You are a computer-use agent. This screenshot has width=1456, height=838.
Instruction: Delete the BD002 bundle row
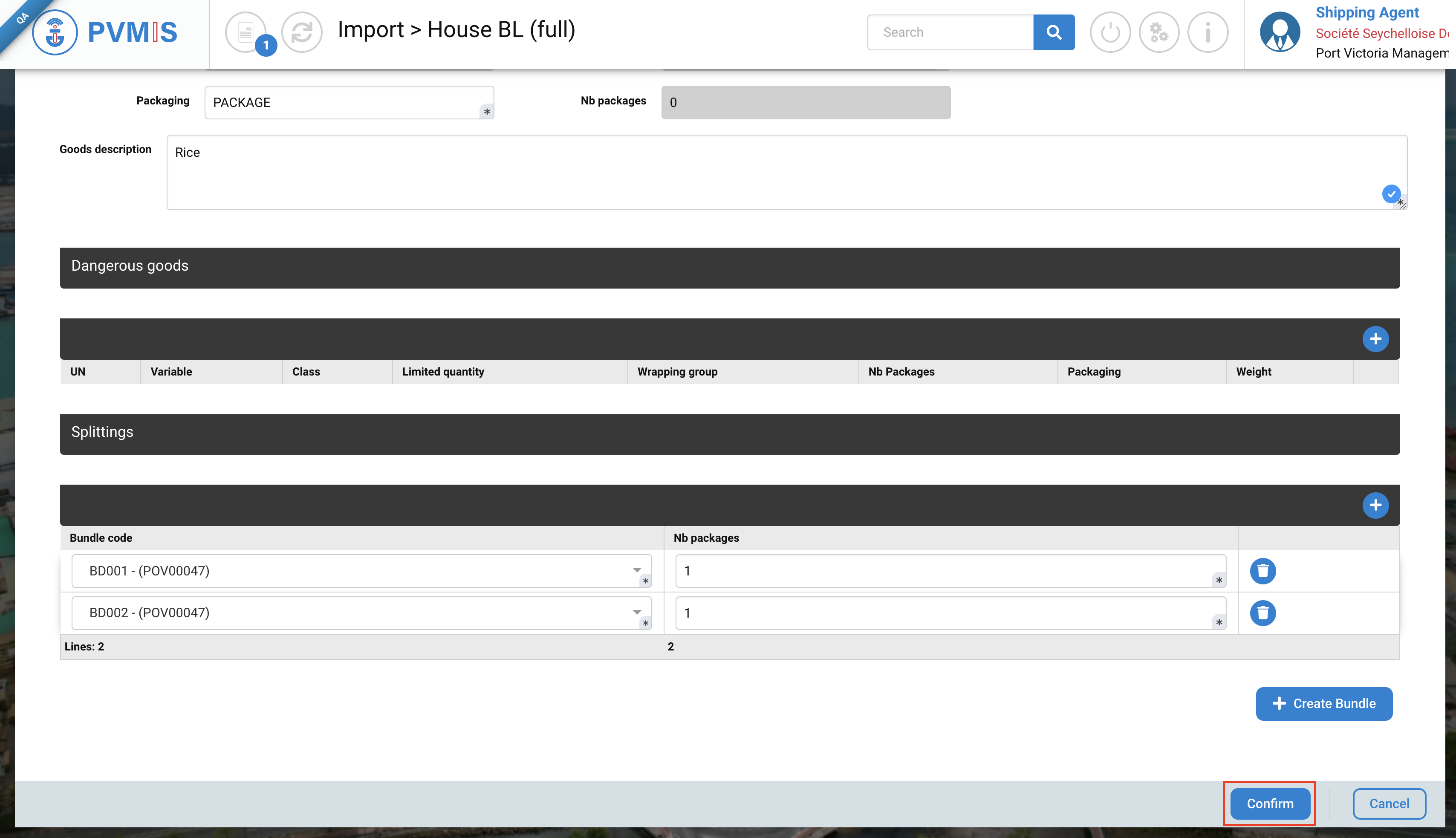(1262, 613)
